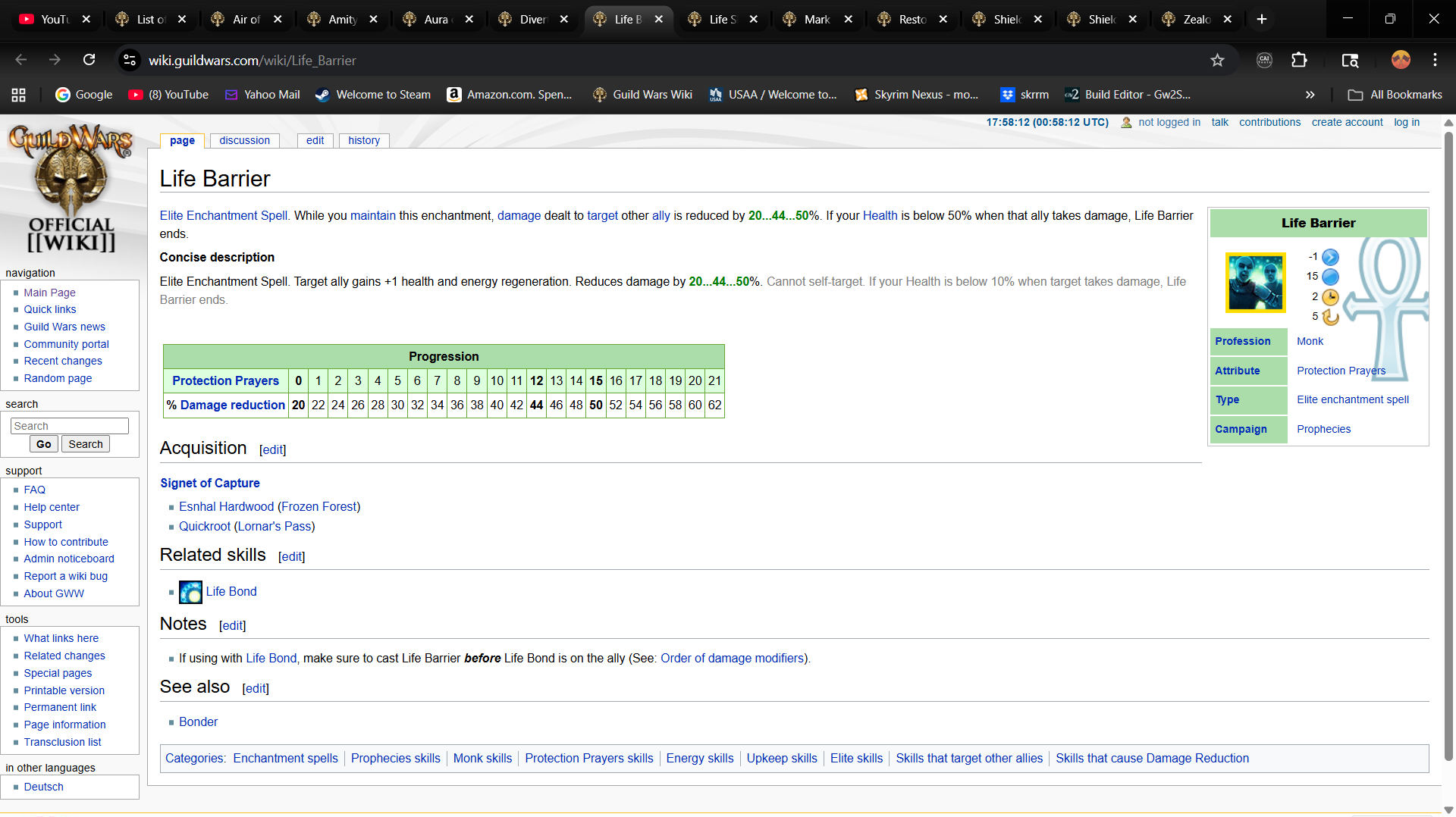The image size is (1456, 817).
Task: Open the Life Barrier skill icon image
Action: point(1256,283)
